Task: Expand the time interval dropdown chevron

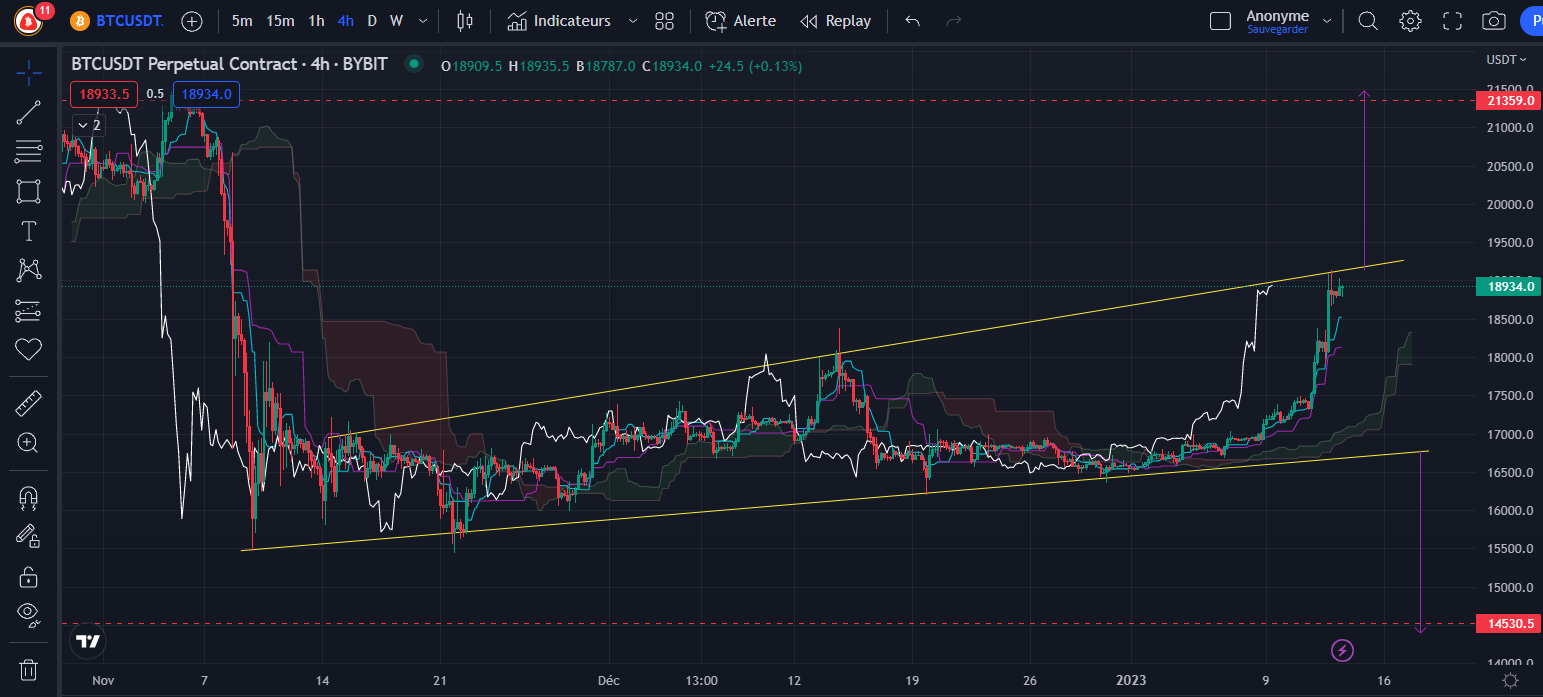Action: pos(424,21)
